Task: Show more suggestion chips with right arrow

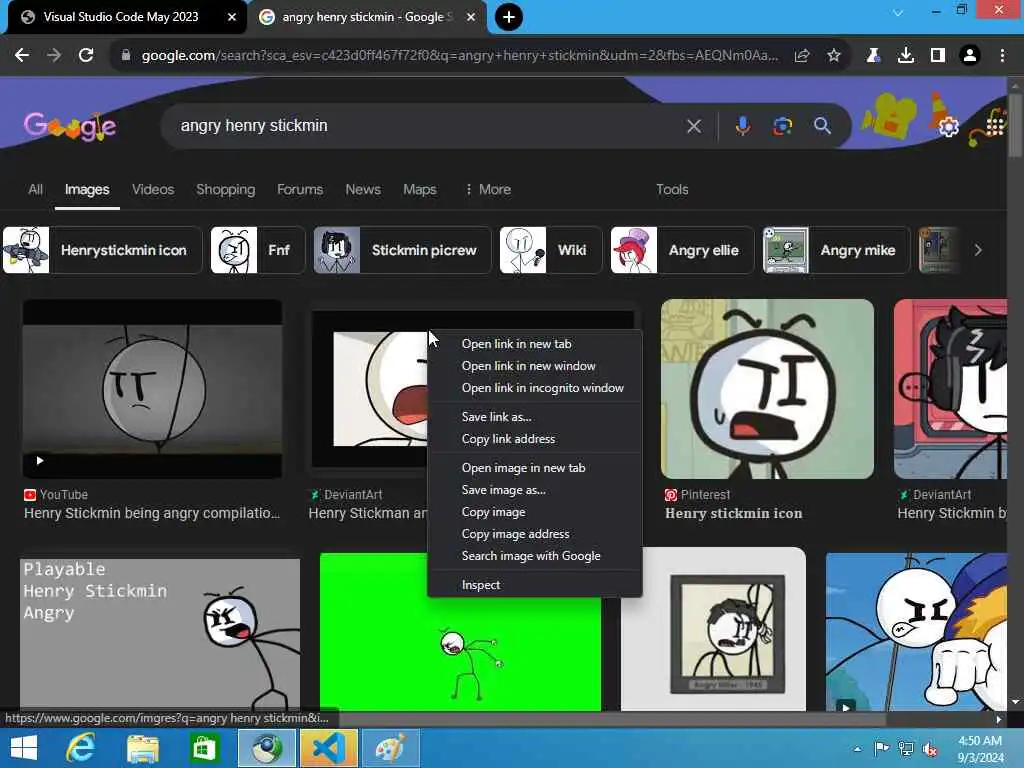Action: [978, 250]
